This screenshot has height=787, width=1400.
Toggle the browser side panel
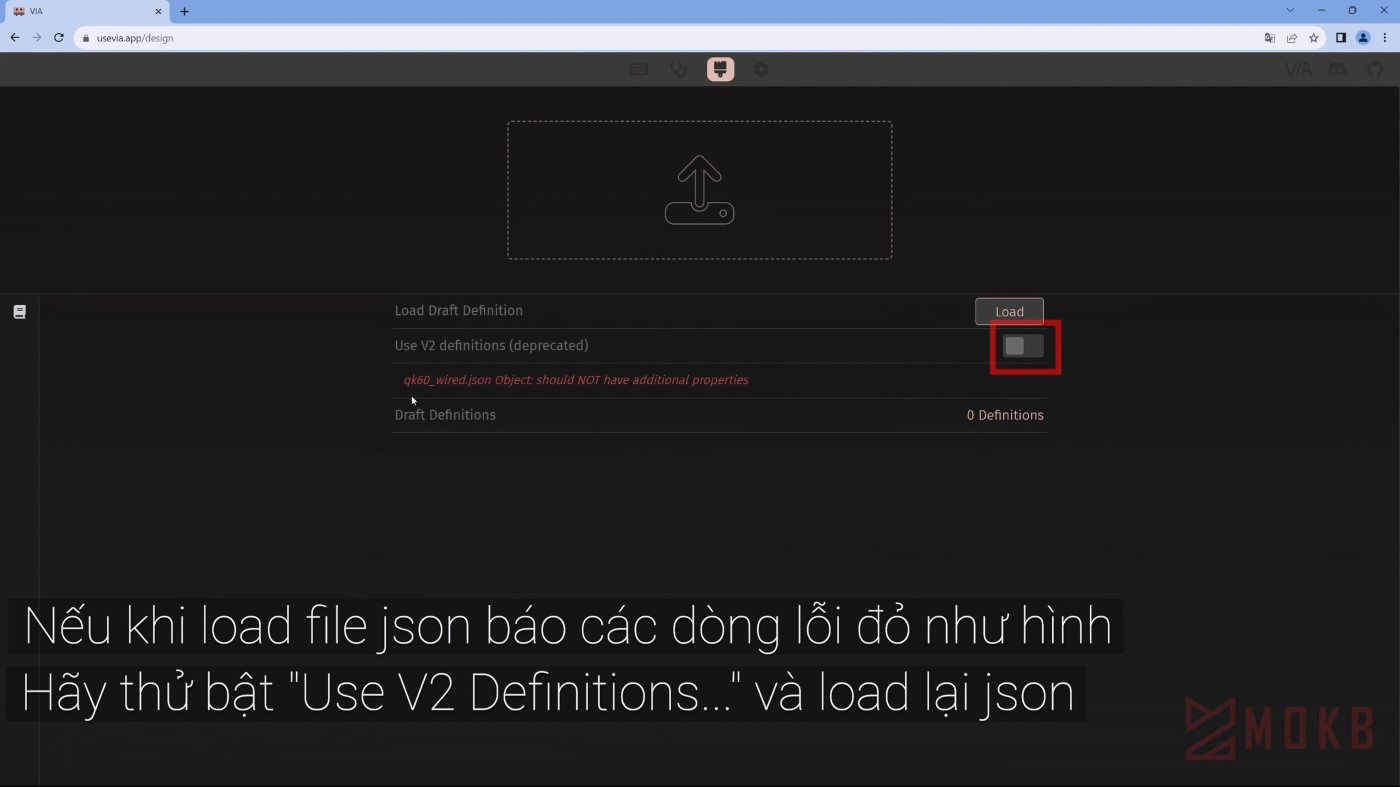coord(1341,38)
